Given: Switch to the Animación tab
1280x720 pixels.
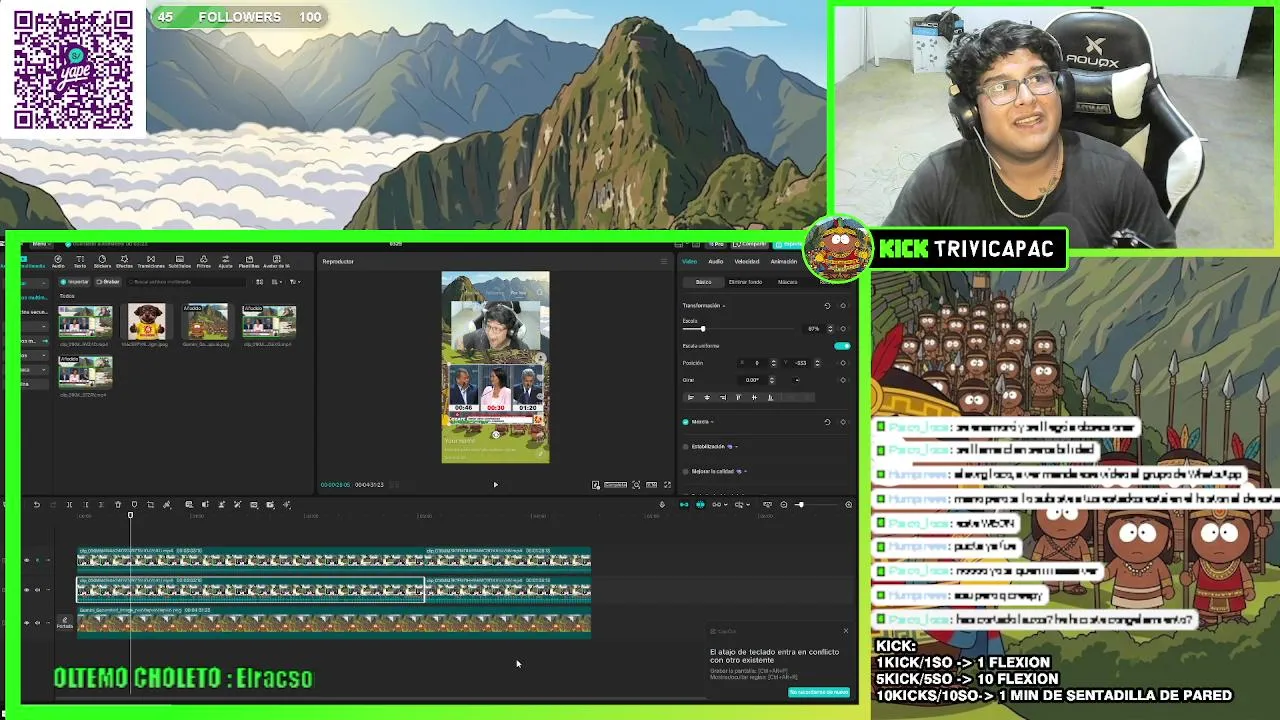Looking at the screenshot, I should coord(784,261).
